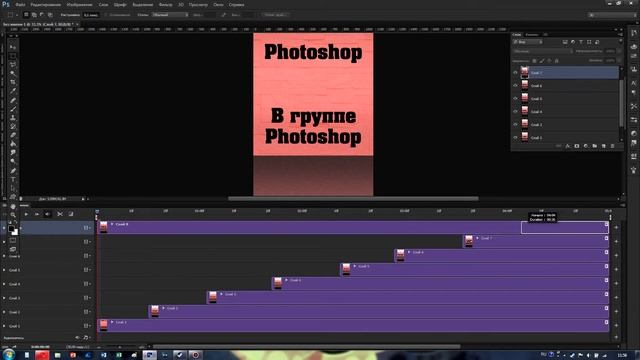Select the Clone Stamp tool

pyautogui.click(x=13, y=118)
